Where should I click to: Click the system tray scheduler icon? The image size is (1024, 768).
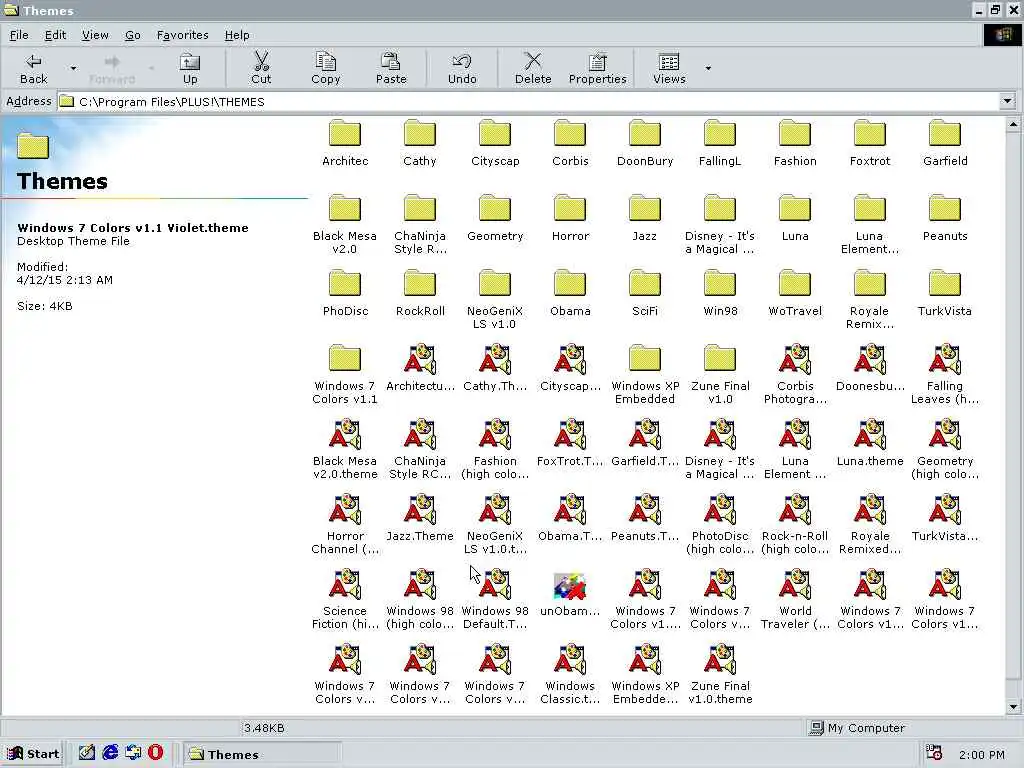(x=934, y=753)
